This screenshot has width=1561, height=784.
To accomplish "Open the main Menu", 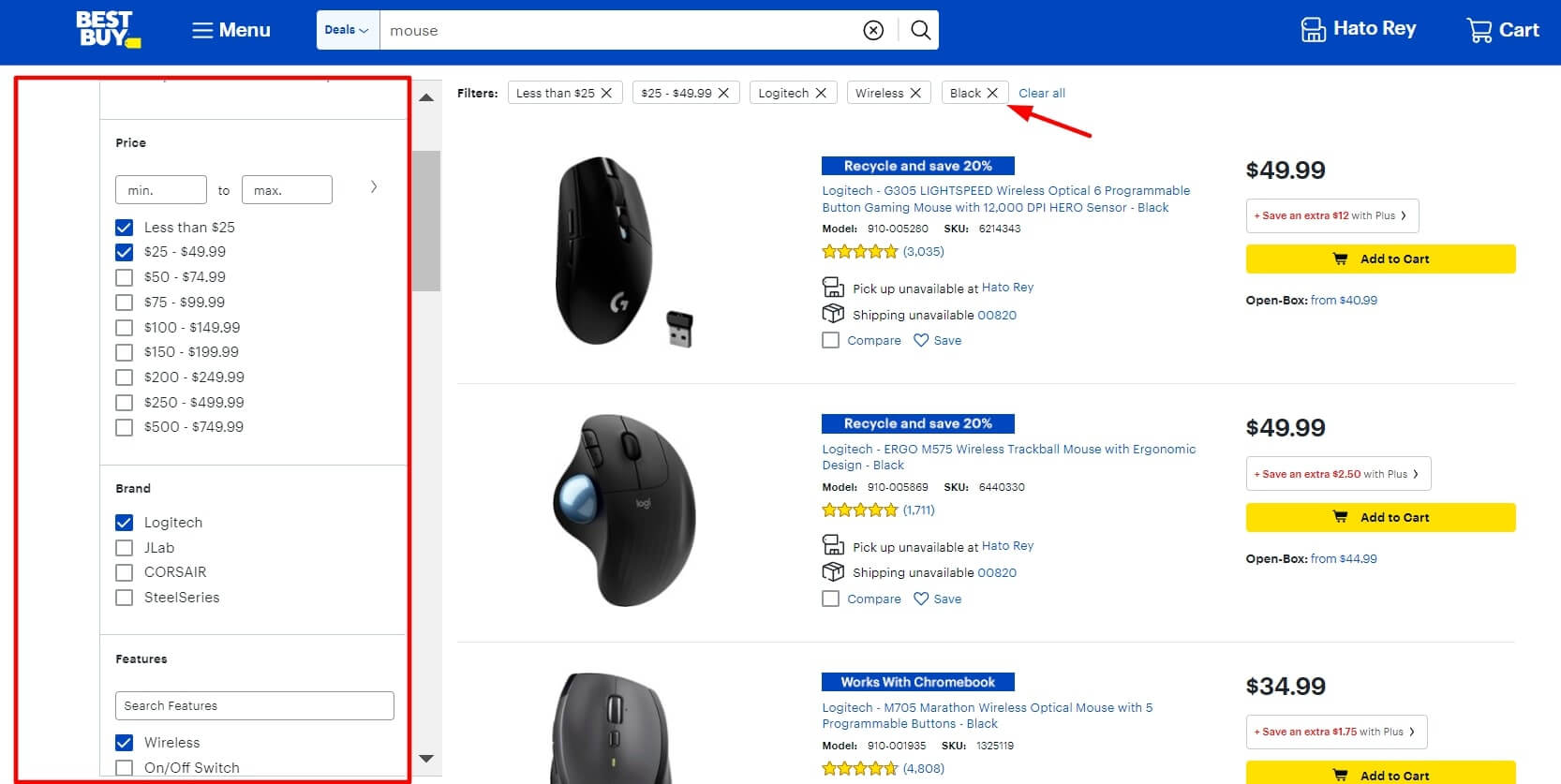I will coord(231,30).
